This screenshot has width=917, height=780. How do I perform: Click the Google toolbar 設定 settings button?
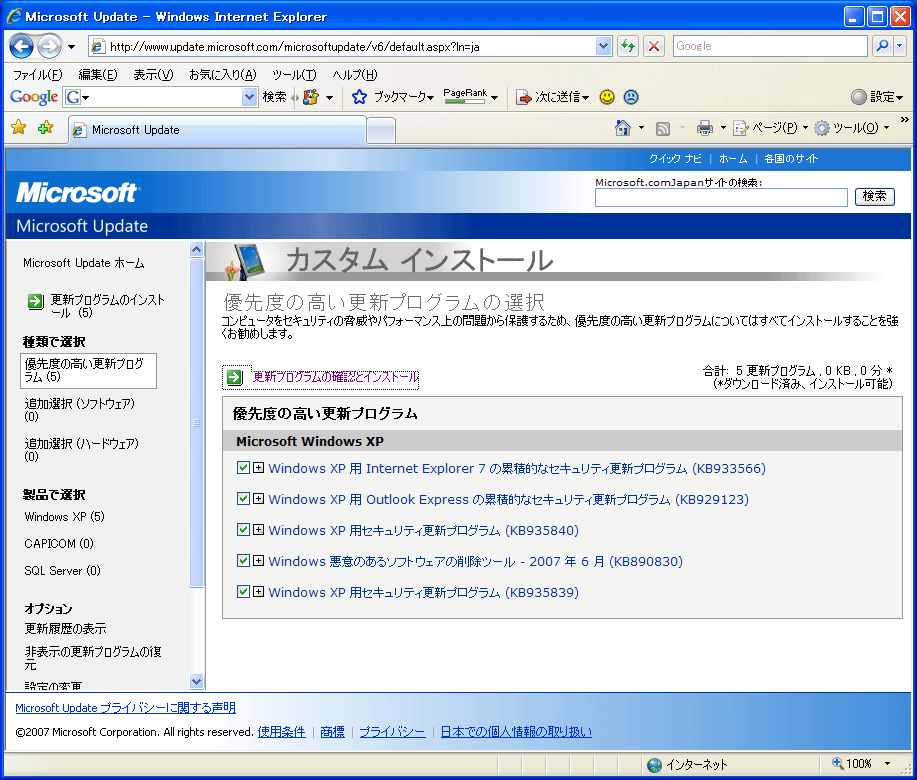tap(877, 97)
